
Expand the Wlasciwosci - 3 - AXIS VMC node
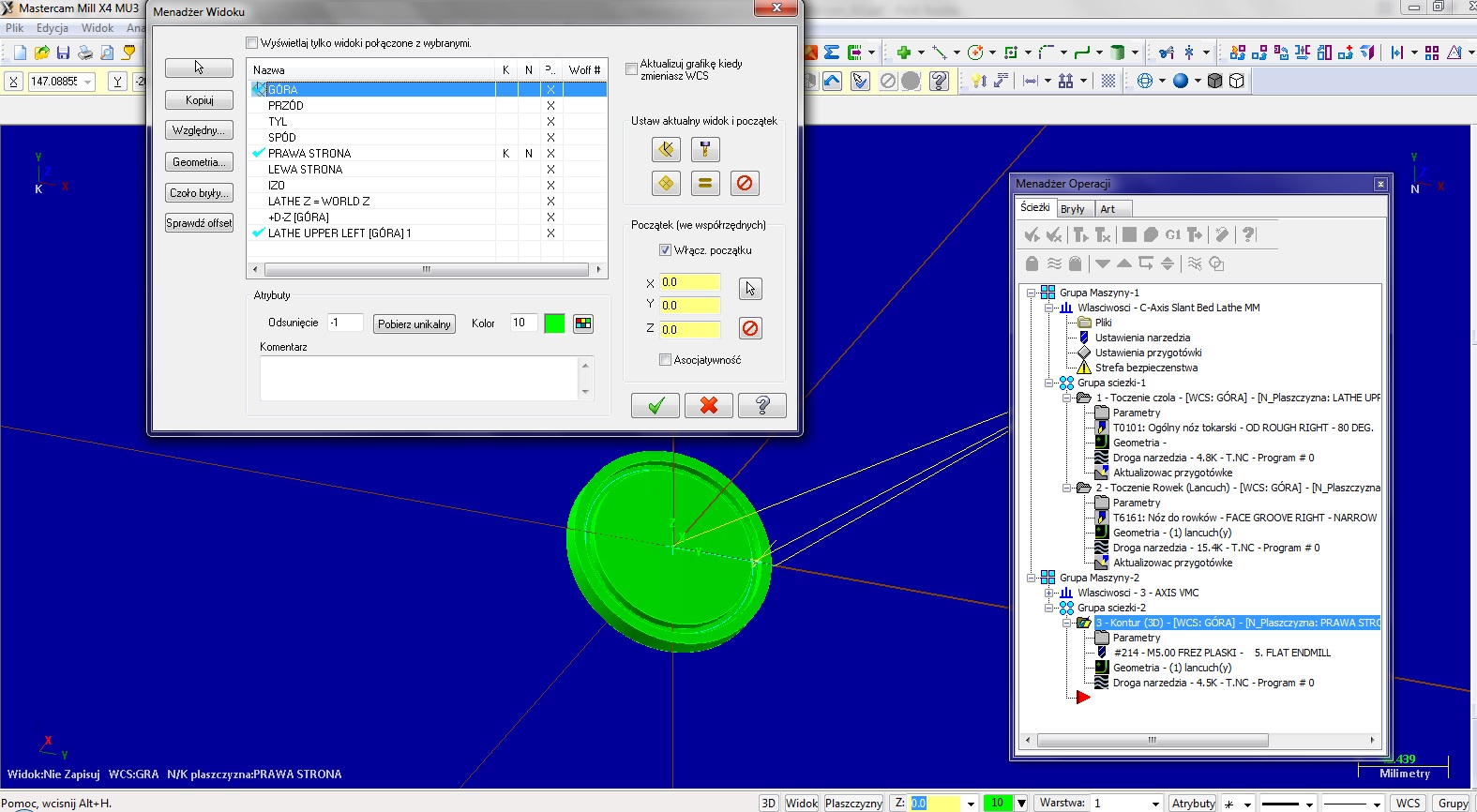[1049, 593]
